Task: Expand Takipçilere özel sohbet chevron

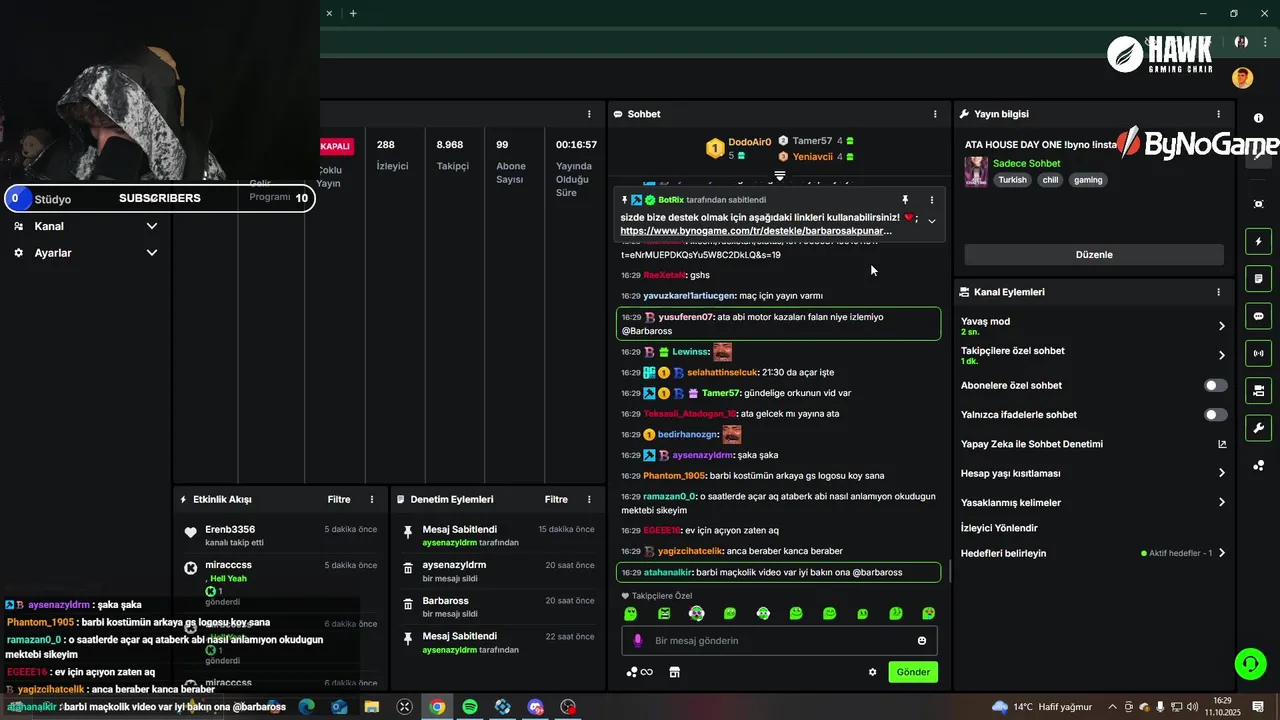Action: tap(1222, 355)
